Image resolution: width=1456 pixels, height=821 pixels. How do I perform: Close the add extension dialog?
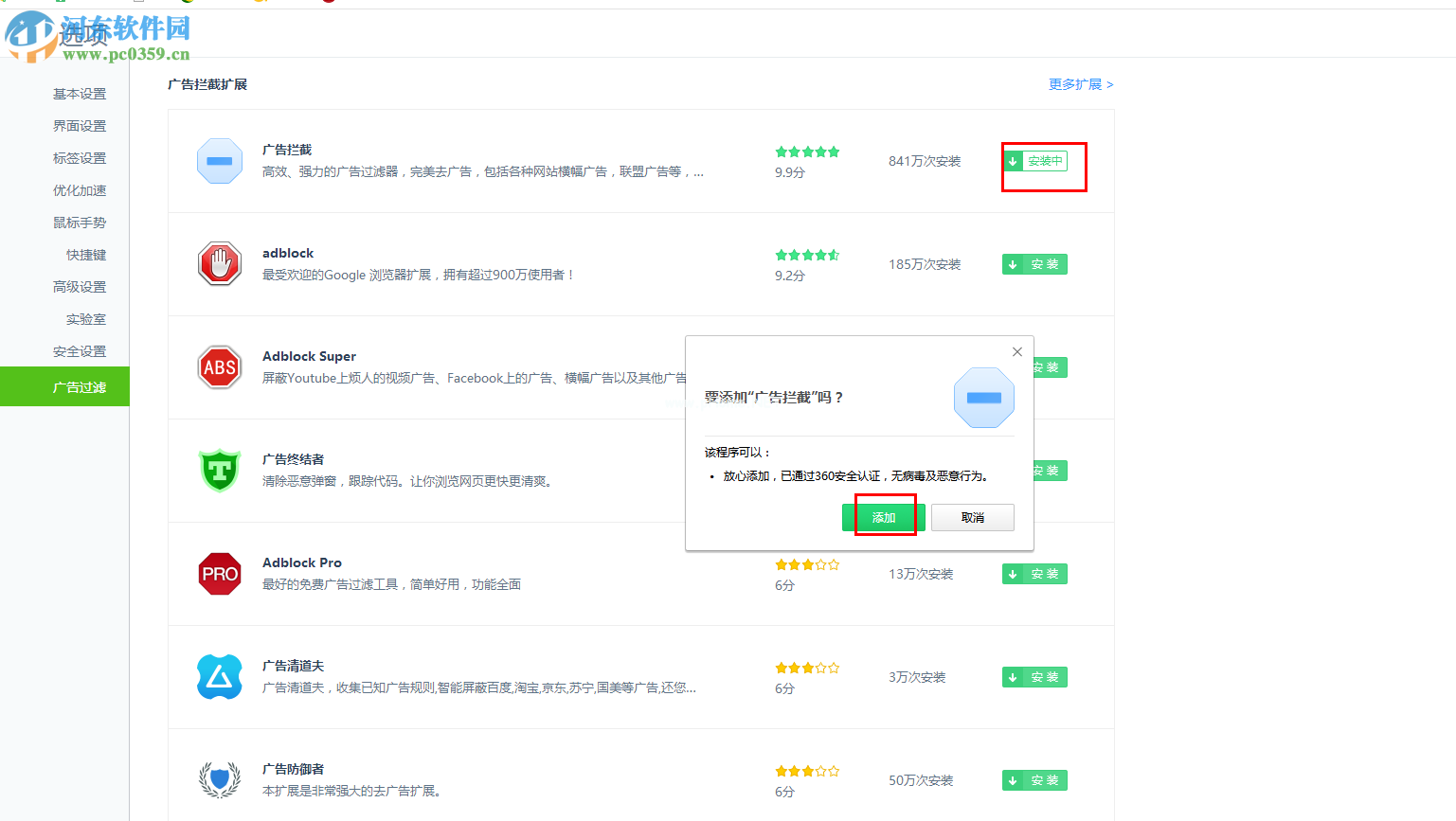[1017, 351]
